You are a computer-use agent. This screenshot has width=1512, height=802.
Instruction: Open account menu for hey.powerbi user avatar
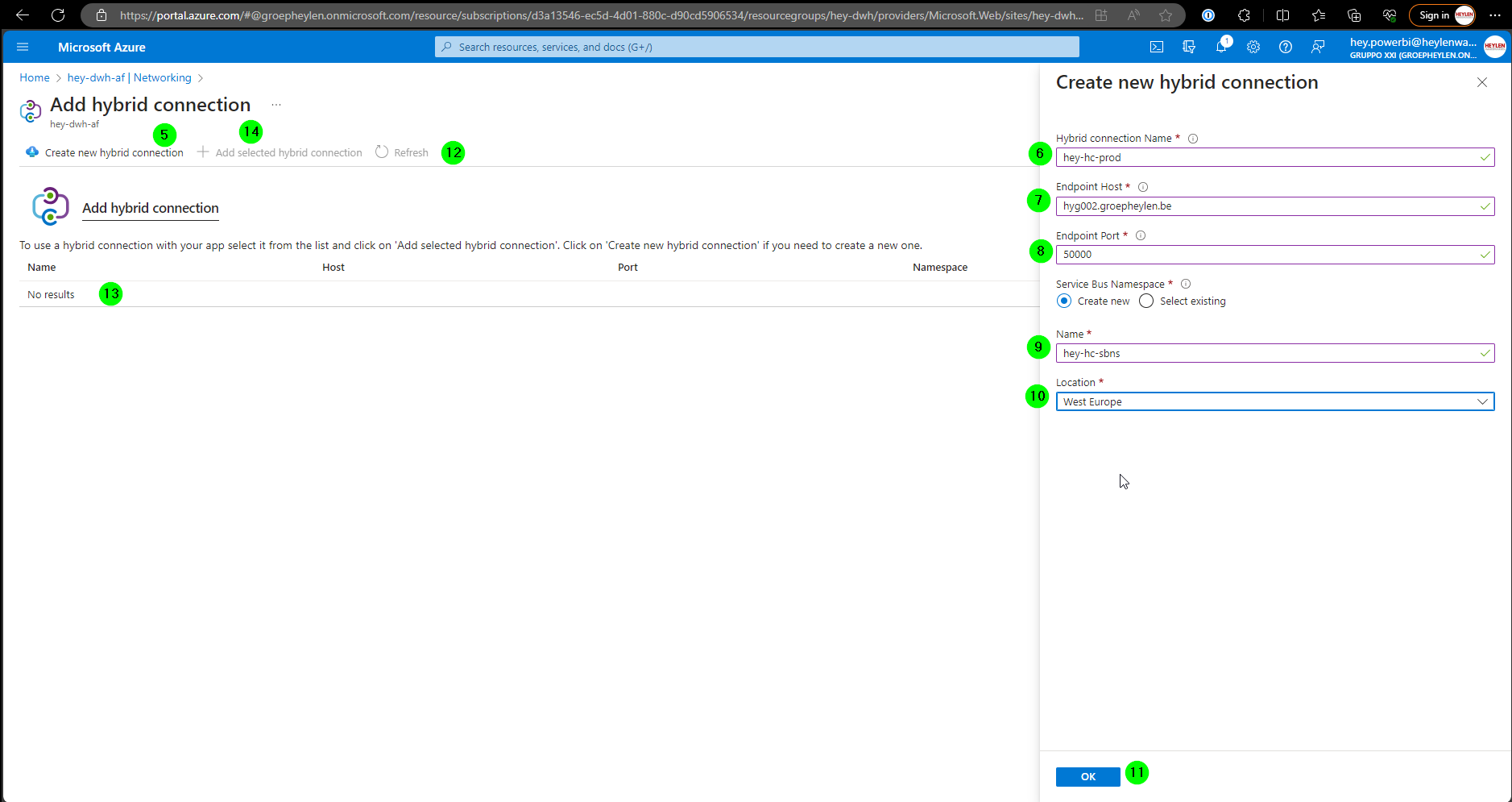pyautogui.click(x=1495, y=47)
